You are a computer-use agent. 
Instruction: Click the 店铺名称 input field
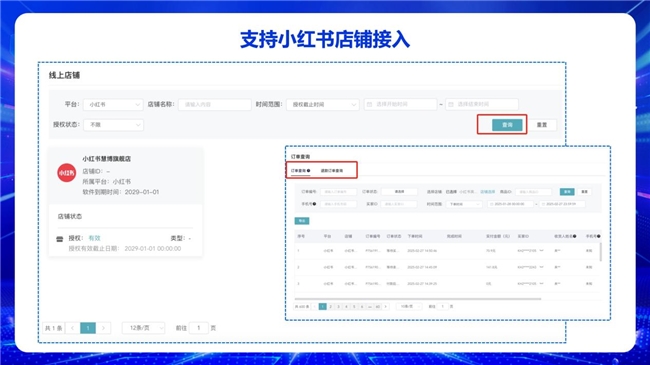click(215, 105)
